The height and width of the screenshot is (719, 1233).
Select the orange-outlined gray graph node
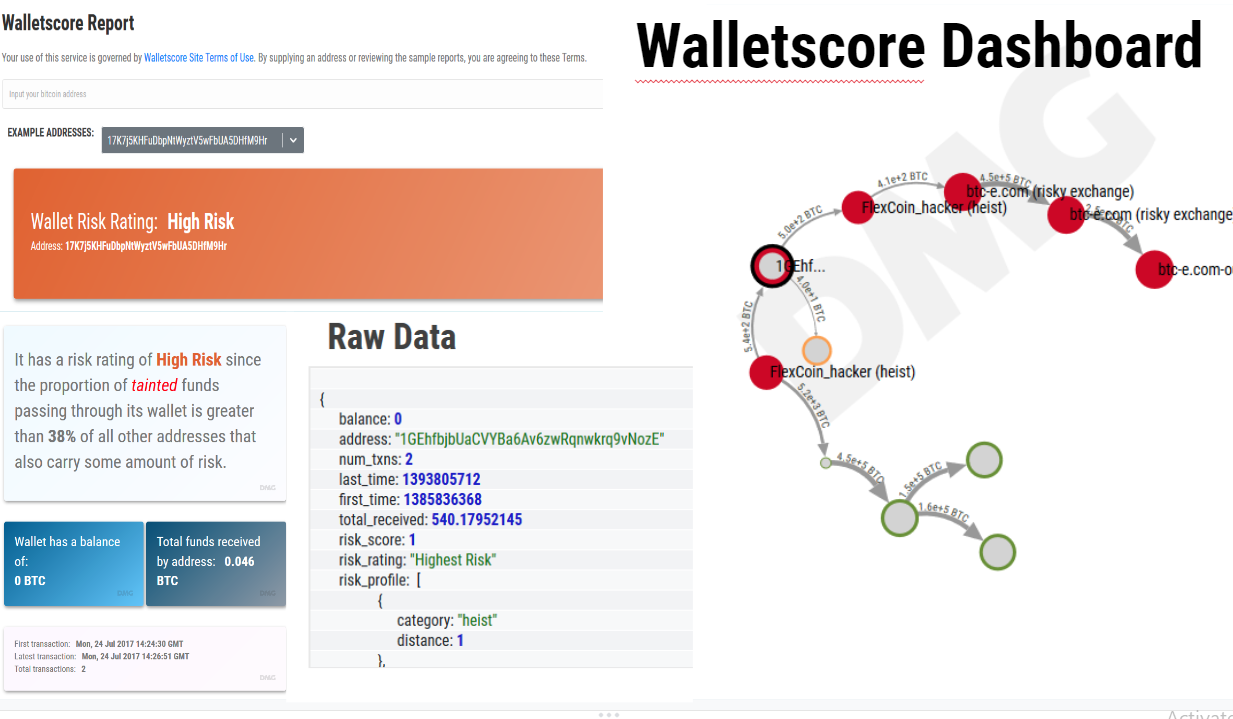[x=817, y=350]
